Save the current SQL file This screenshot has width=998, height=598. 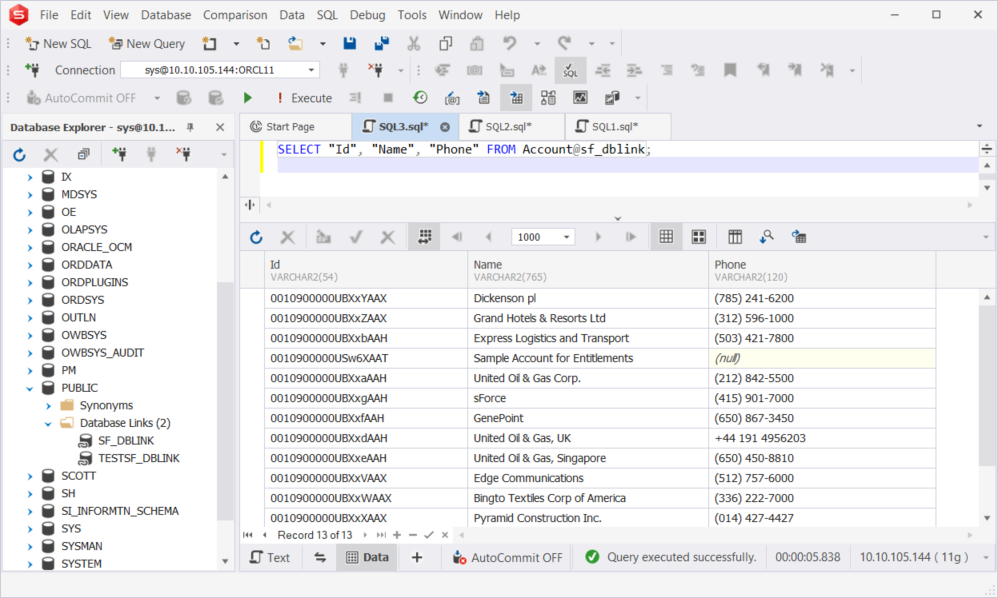(x=351, y=43)
